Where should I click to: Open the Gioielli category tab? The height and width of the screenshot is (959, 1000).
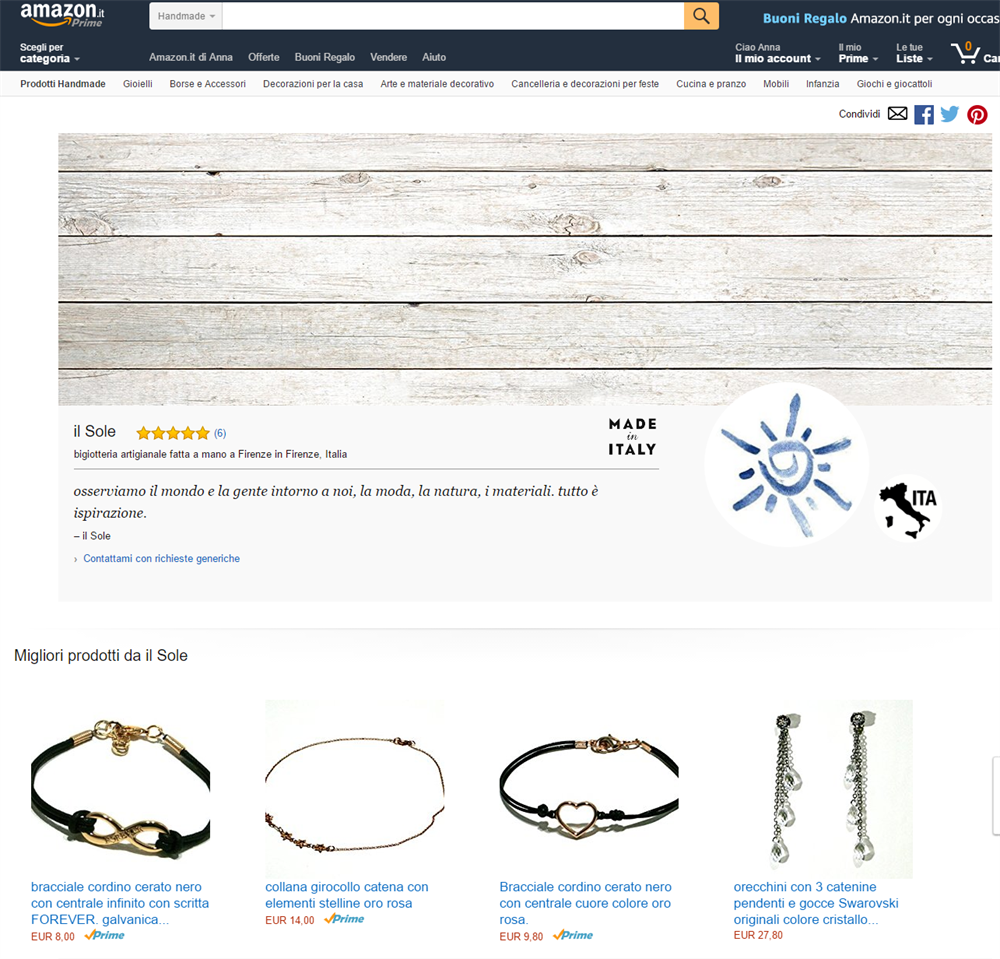(x=138, y=84)
